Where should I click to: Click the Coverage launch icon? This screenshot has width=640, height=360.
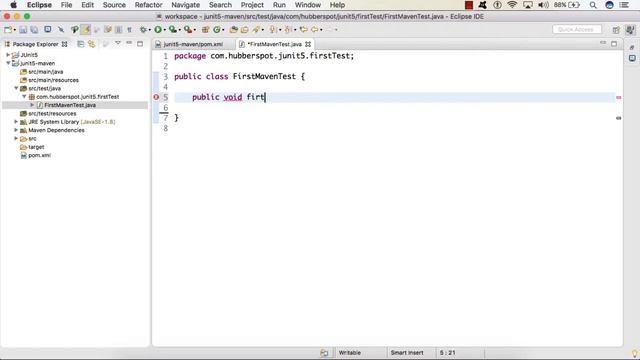click(x=173, y=29)
